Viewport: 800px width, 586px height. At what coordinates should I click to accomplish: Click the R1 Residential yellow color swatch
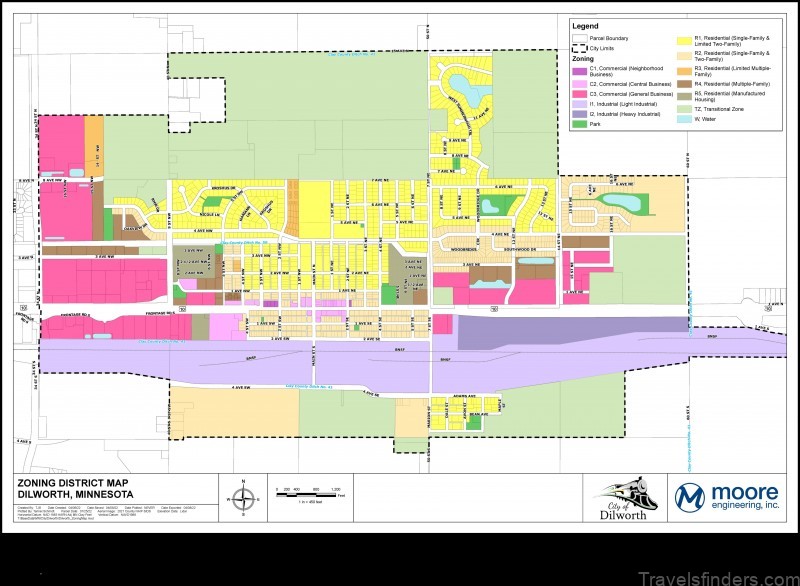tap(684, 39)
